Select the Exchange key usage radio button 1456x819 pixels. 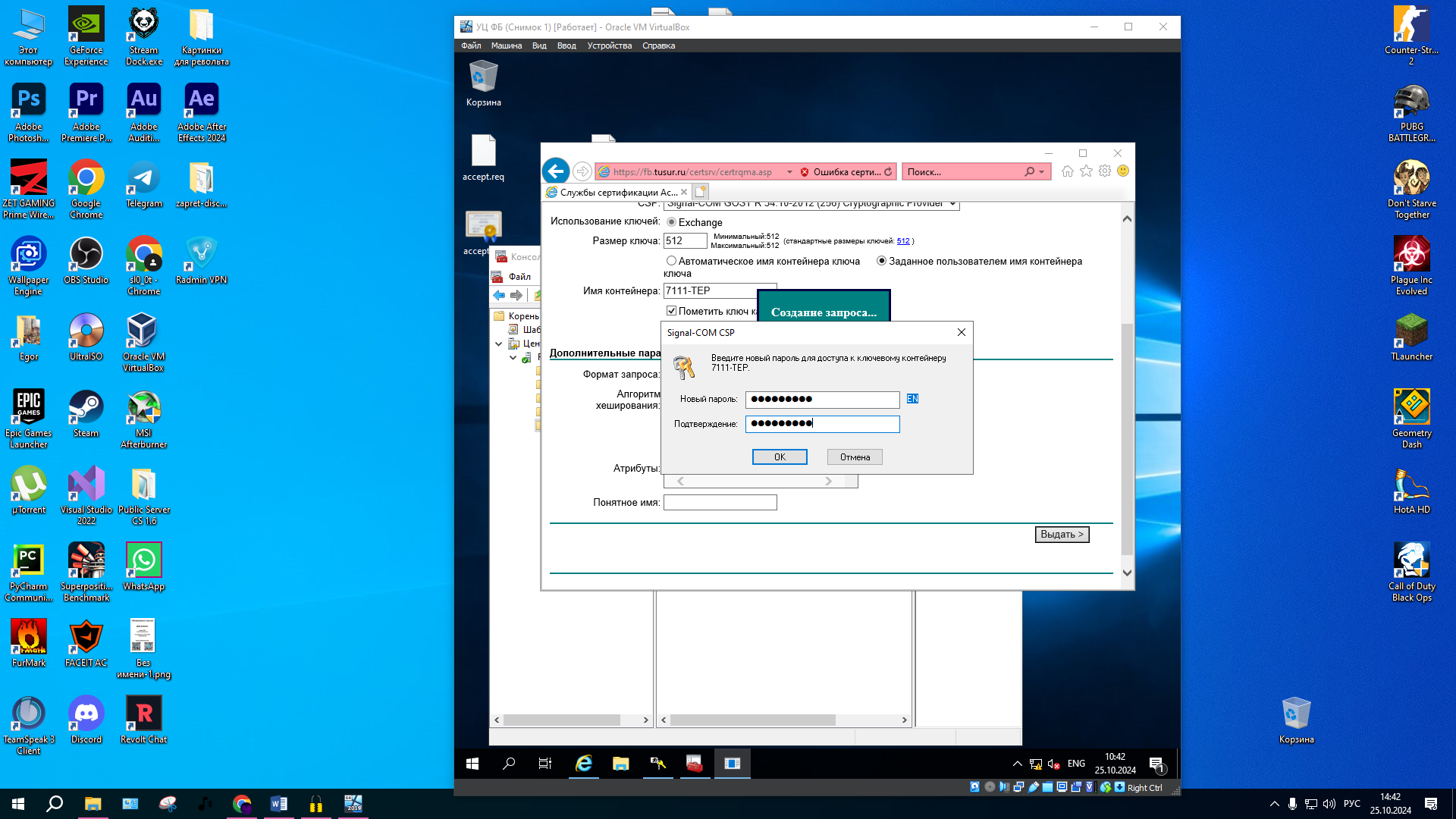671,222
